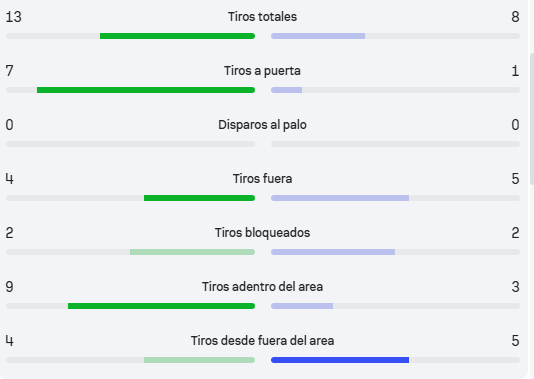Click the vertical scrollbar on right edge
The image size is (534, 379).
click(x=532, y=119)
